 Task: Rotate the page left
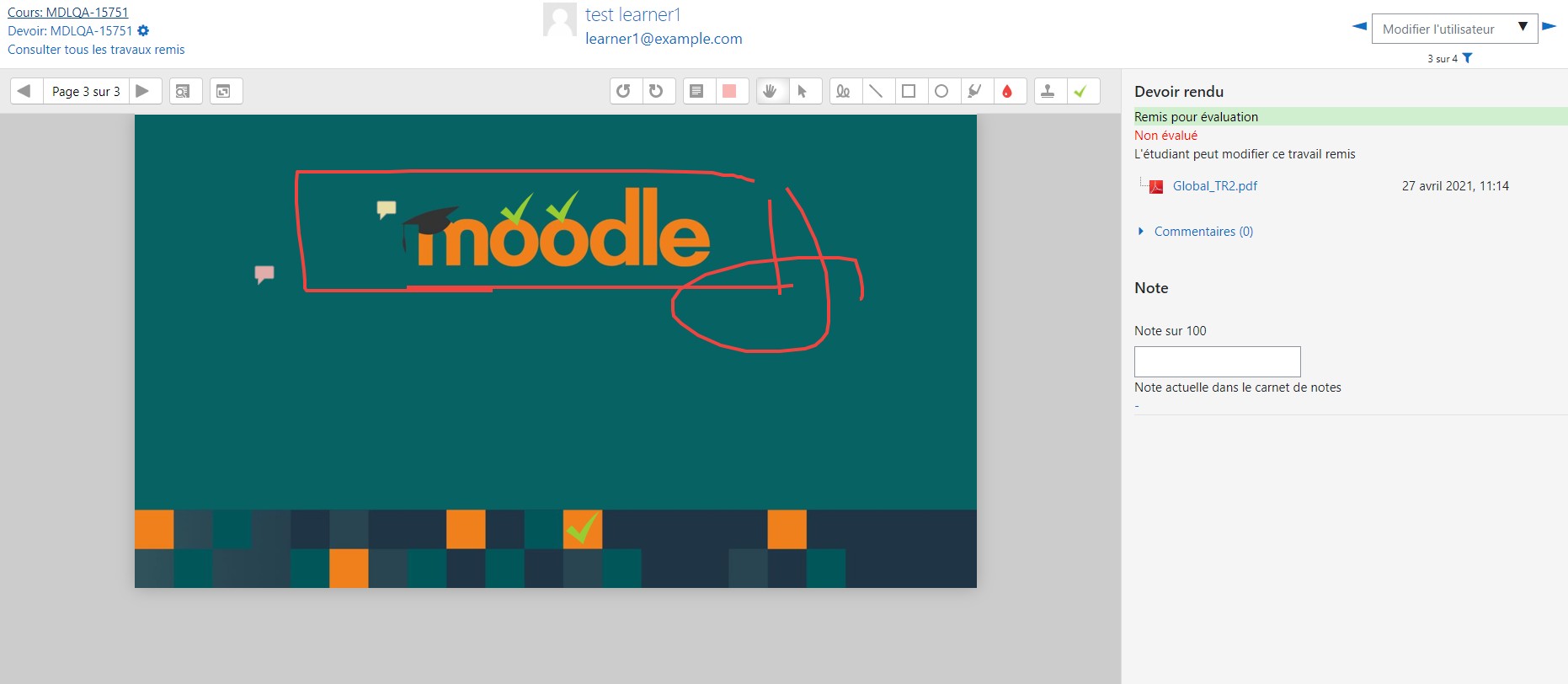626,91
